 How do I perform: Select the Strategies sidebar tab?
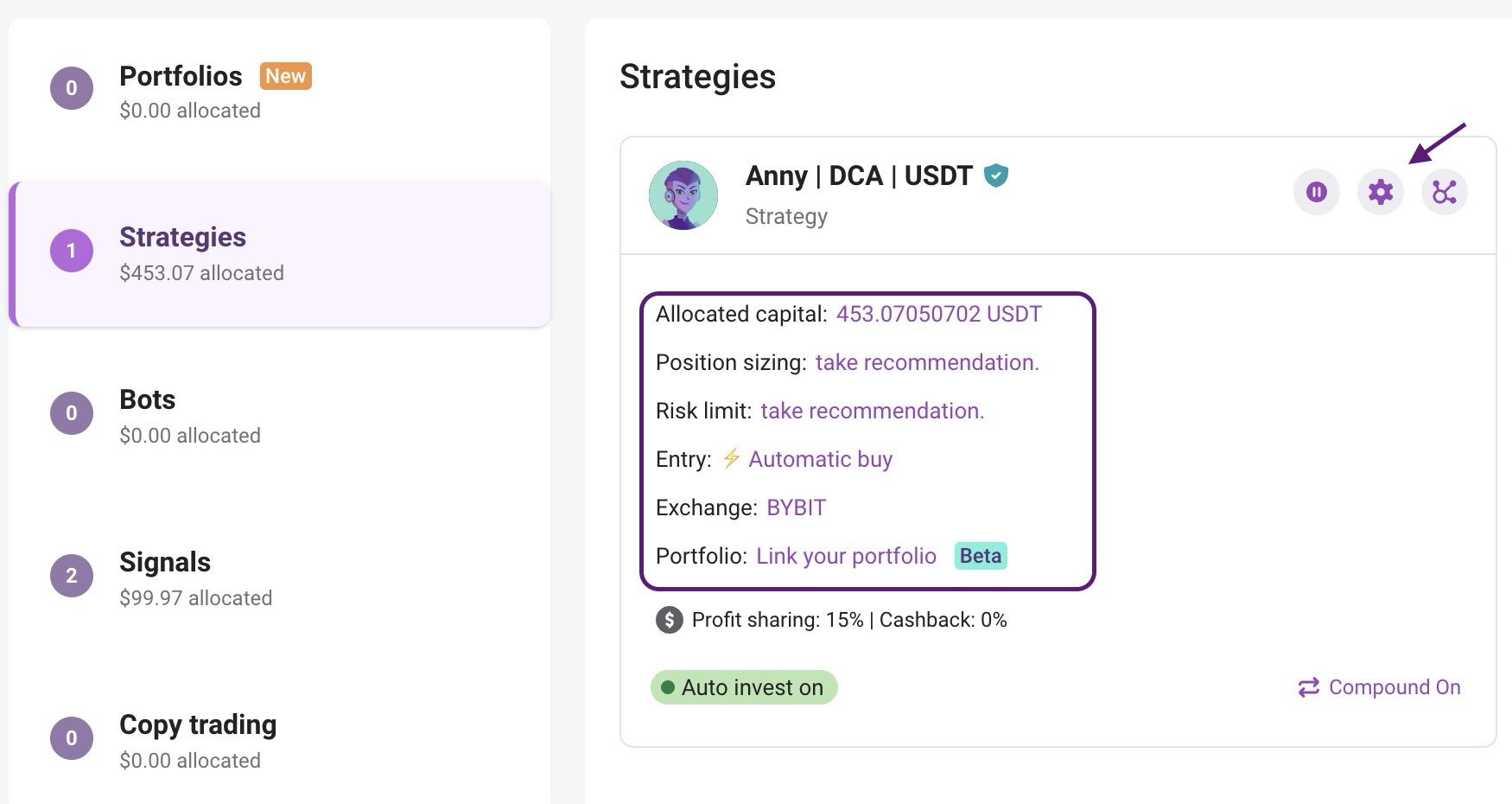pos(279,254)
